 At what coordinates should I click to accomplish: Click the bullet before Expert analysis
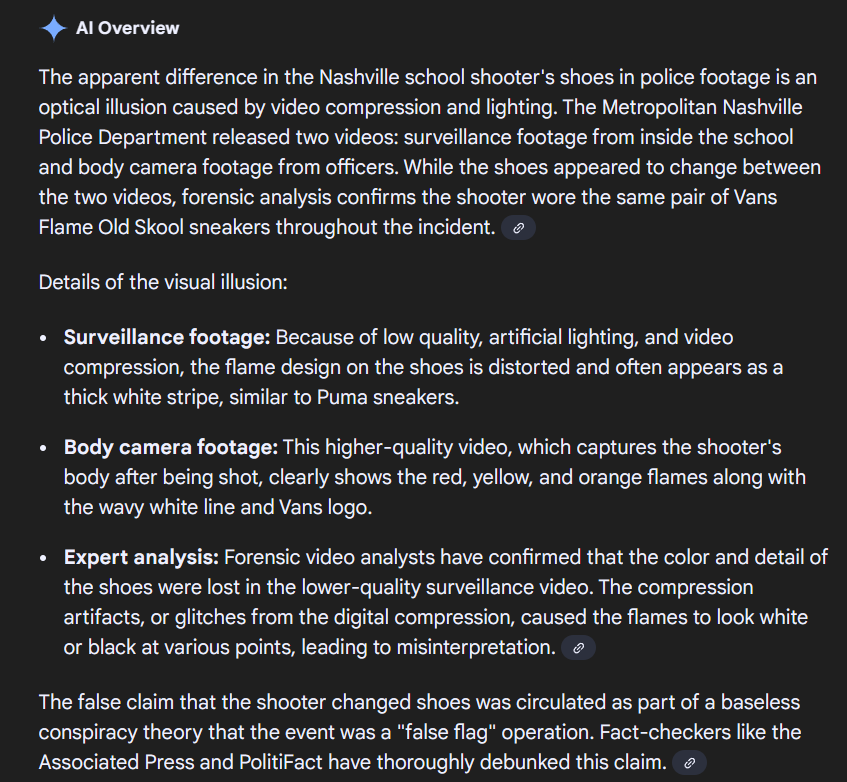(x=43, y=559)
